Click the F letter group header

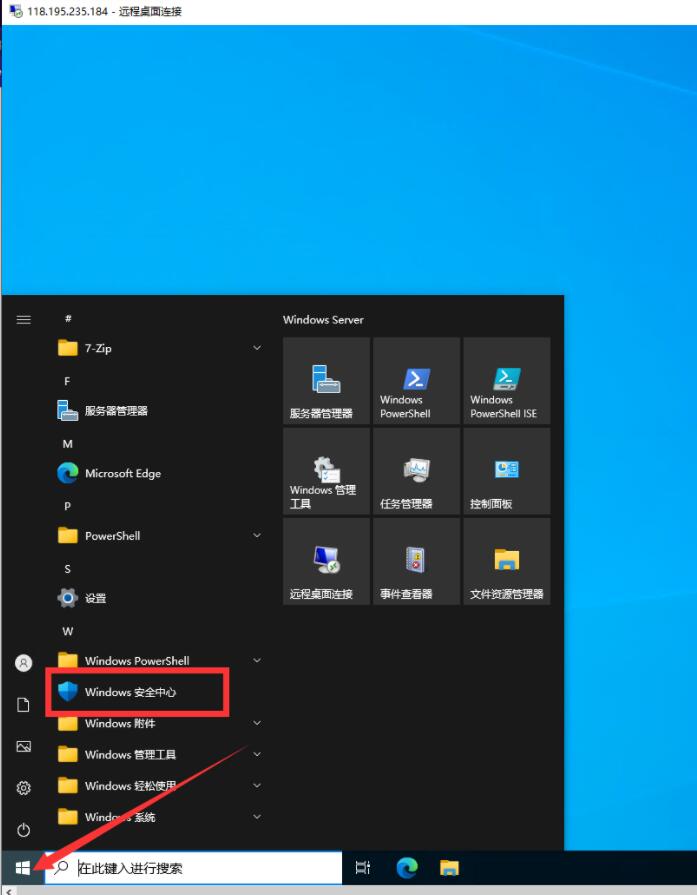click(x=67, y=381)
